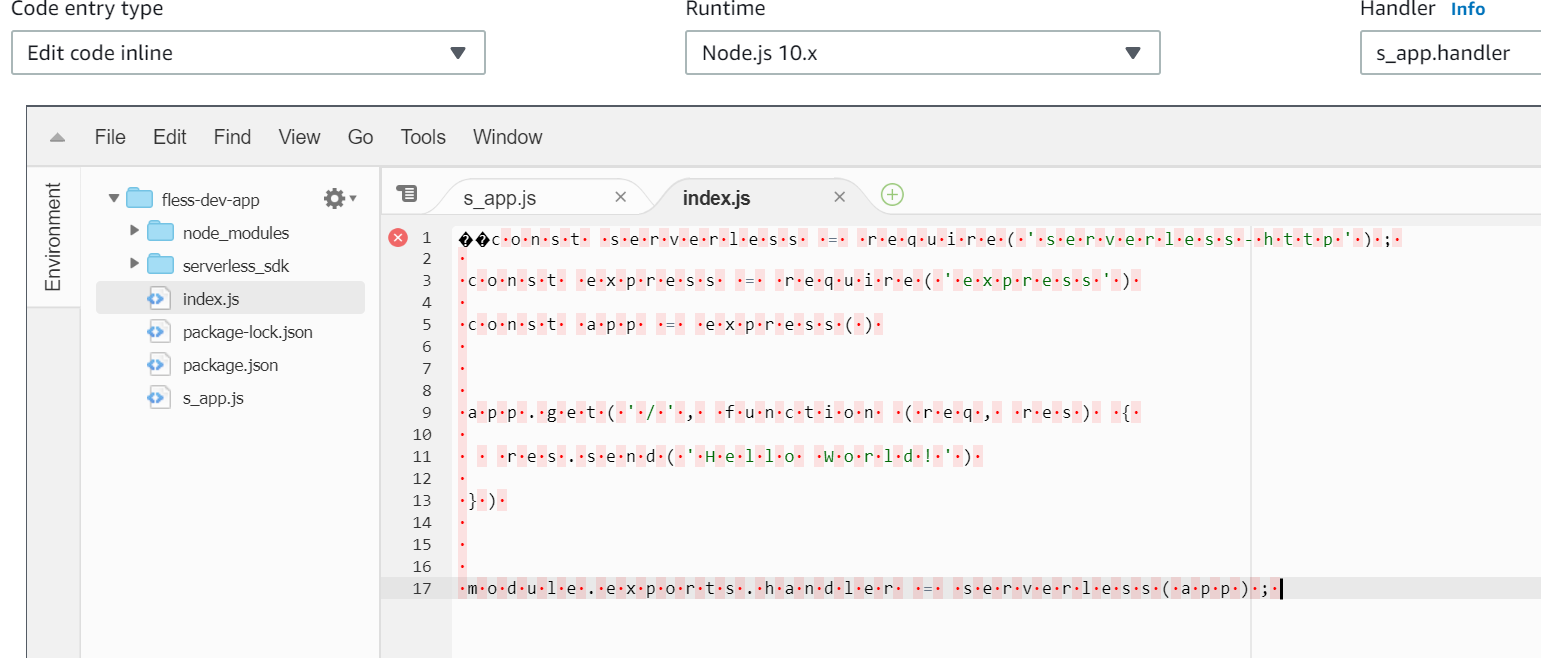
Task: Select index.js in the file tree
Action: (230, 298)
